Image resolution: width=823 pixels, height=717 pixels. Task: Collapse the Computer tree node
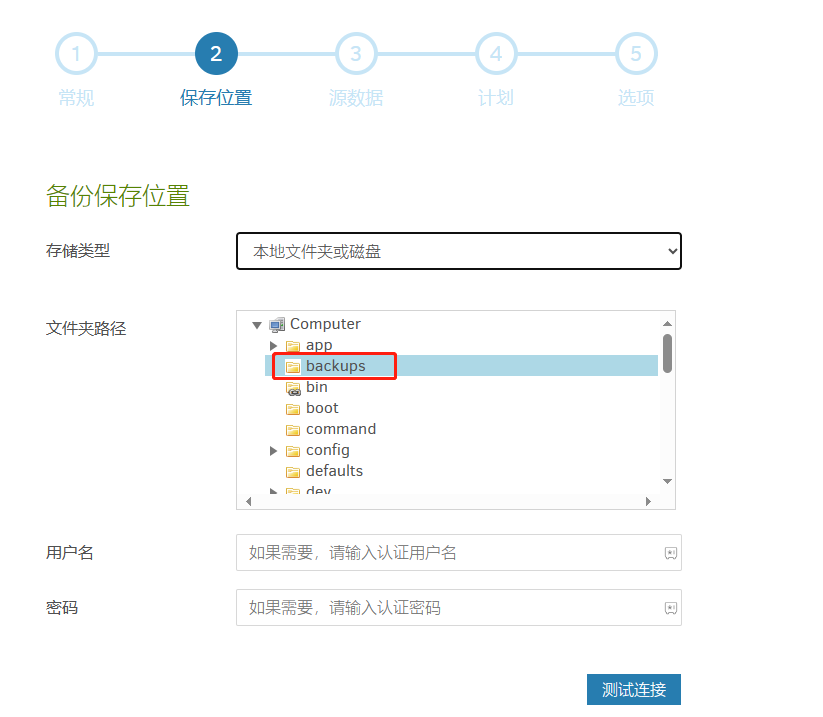coord(257,325)
